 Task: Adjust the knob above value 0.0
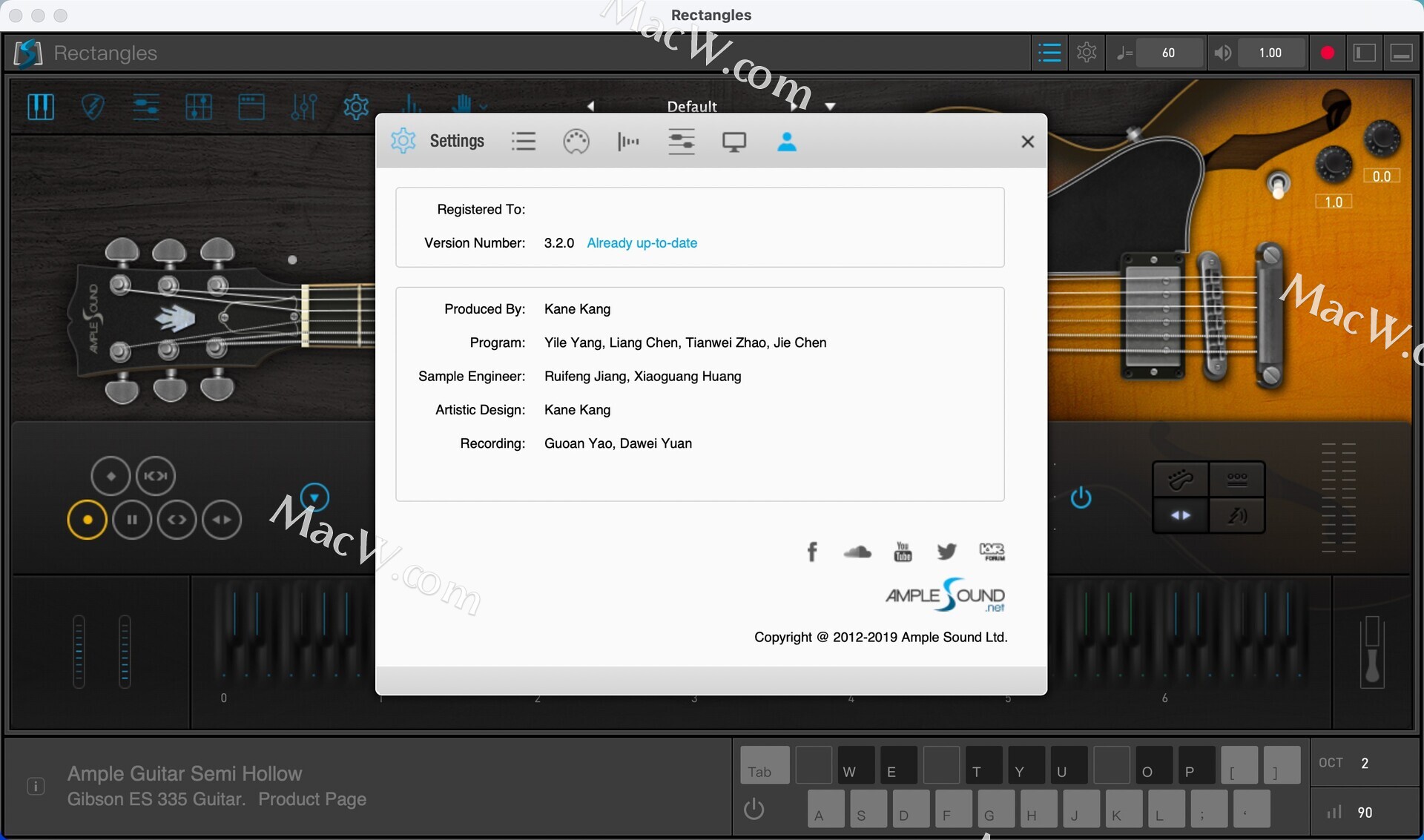(1382, 139)
